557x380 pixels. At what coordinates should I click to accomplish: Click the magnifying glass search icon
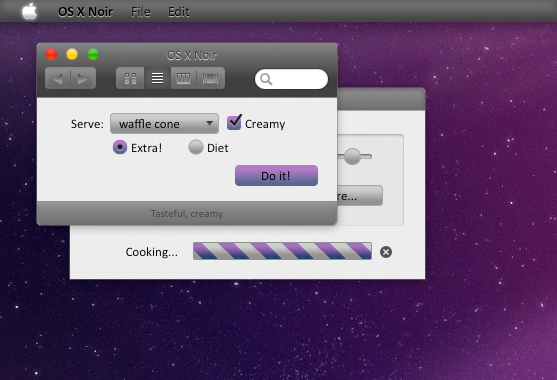pos(266,79)
